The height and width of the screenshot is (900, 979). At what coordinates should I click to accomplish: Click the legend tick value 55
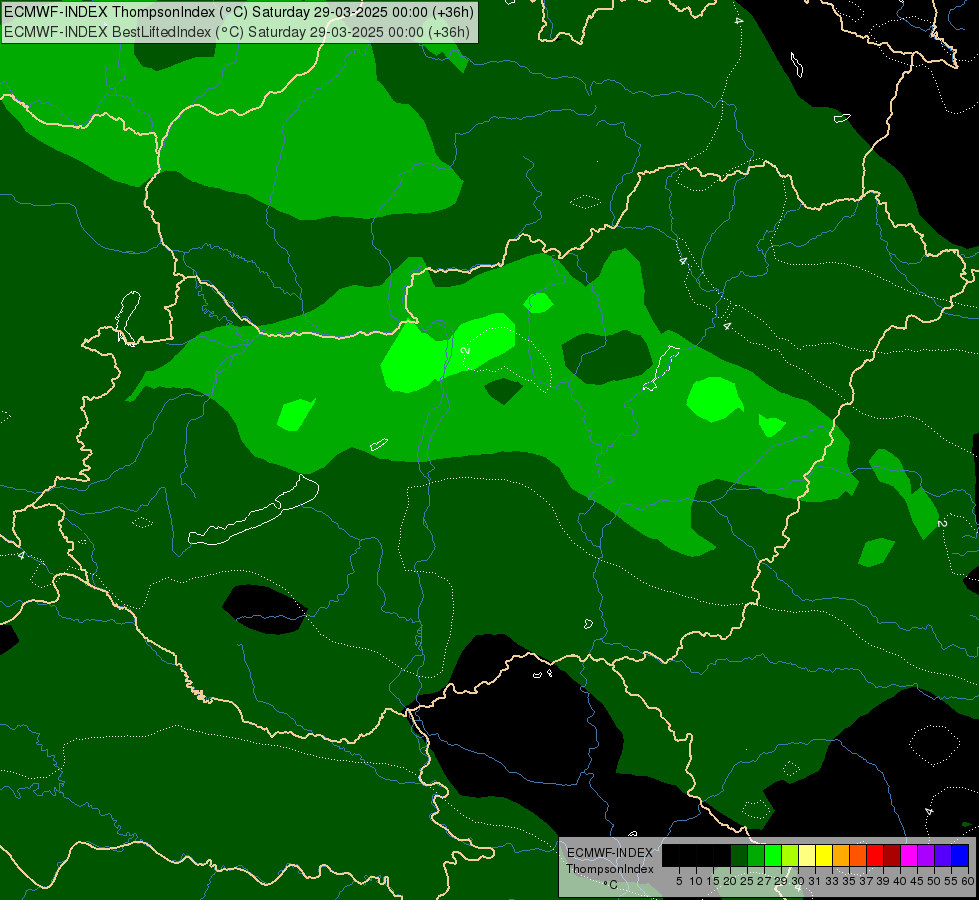click(x=950, y=881)
